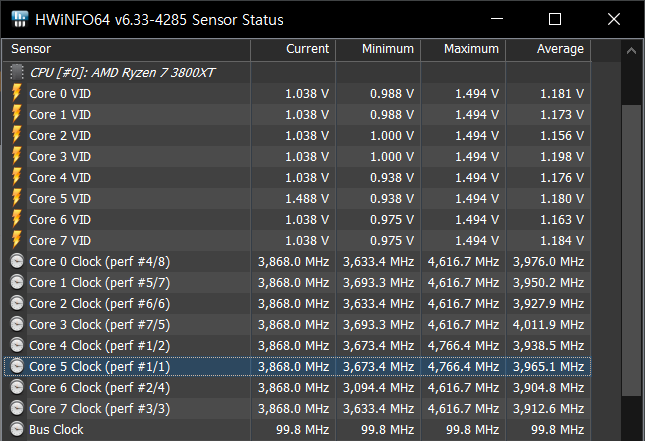Select Core 1 Clock (perf #5/7) label
The height and width of the screenshot is (441, 645).
[x=100, y=283]
